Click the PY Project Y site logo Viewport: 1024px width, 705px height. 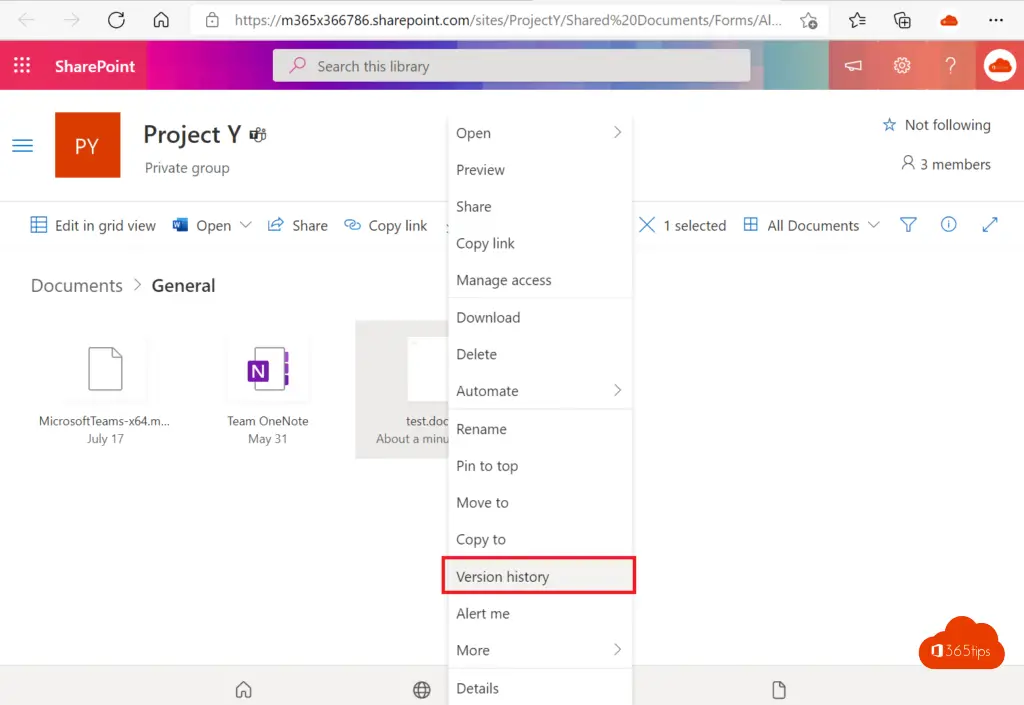88,145
